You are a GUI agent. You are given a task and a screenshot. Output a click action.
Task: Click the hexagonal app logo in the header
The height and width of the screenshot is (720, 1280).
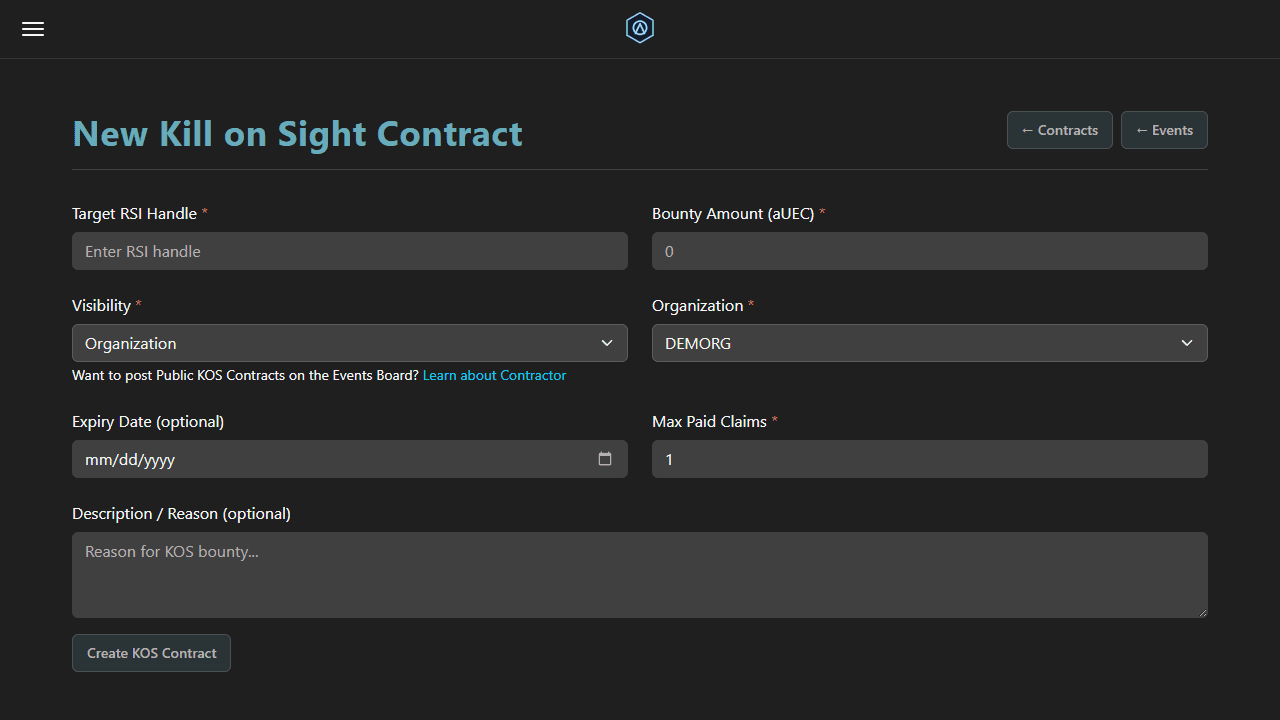639,28
